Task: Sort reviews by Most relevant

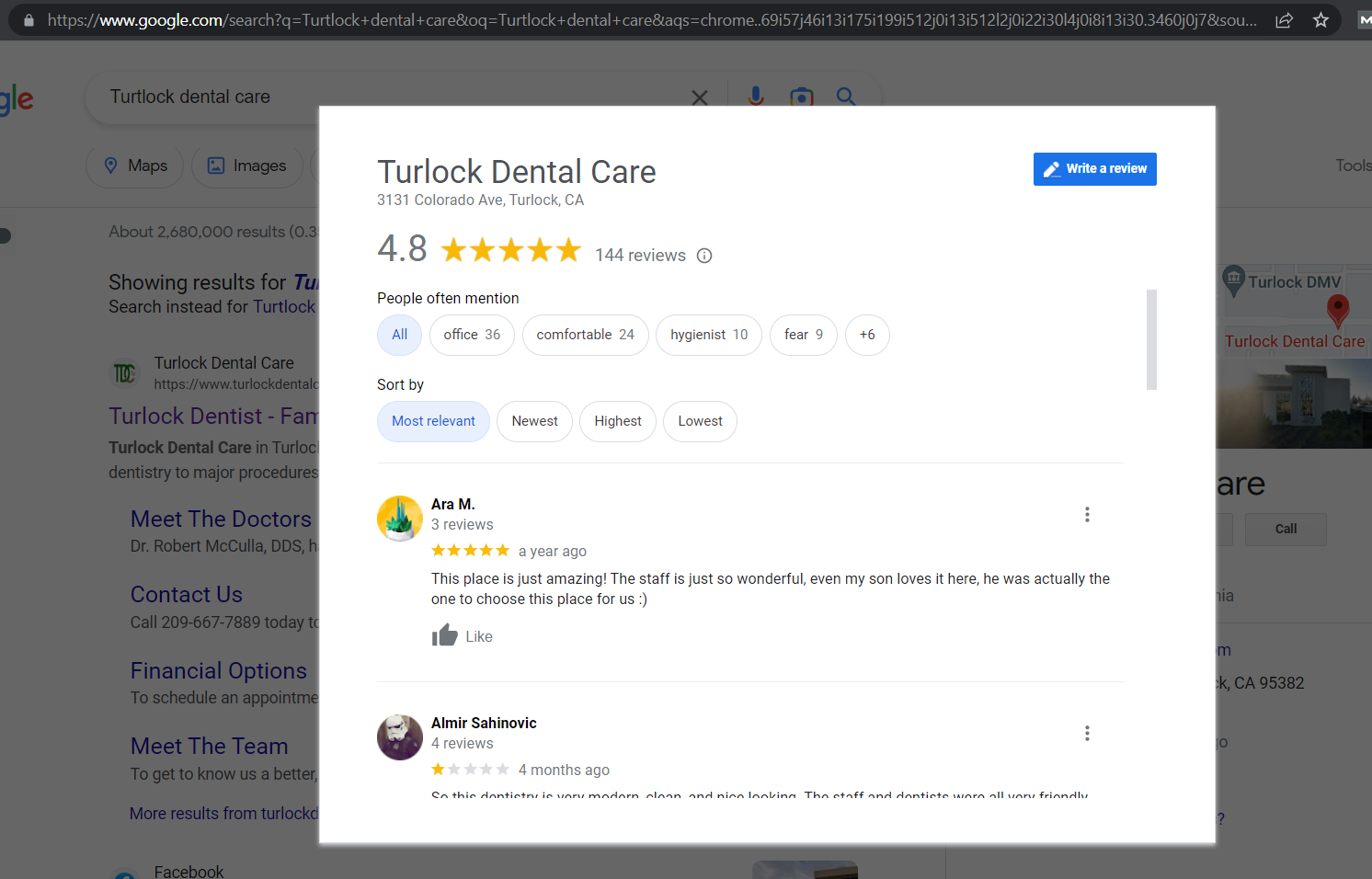Action: (433, 421)
